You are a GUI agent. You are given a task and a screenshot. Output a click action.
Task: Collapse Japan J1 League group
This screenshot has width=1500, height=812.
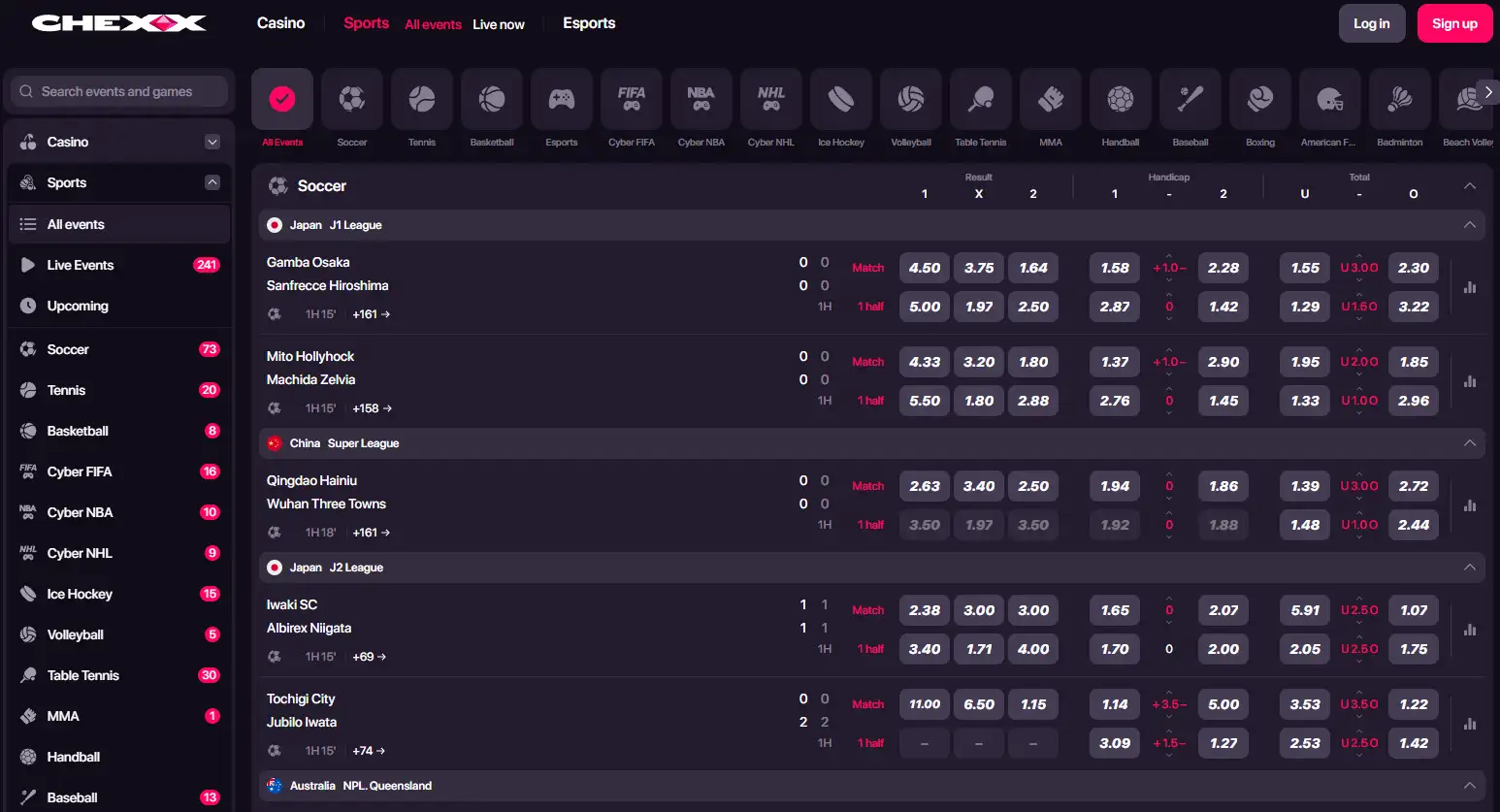(x=1470, y=225)
